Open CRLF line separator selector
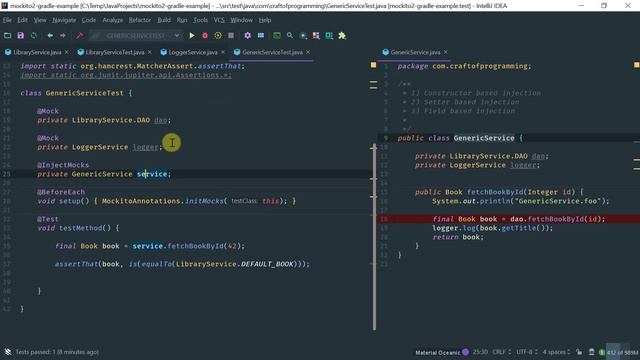The width and height of the screenshot is (640, 360). 502,352
